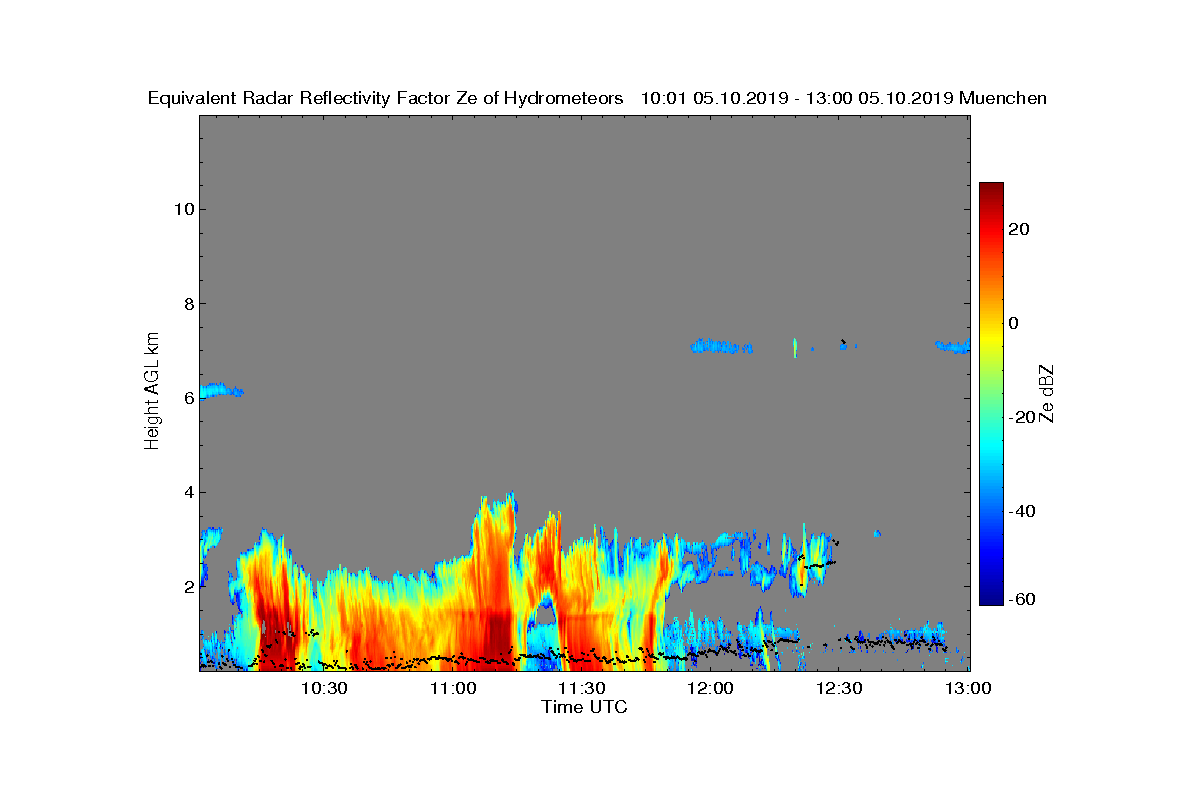Click the colorbar value 0
The width and height of the screenshot is (1200, 800).
coord(1014,323)
